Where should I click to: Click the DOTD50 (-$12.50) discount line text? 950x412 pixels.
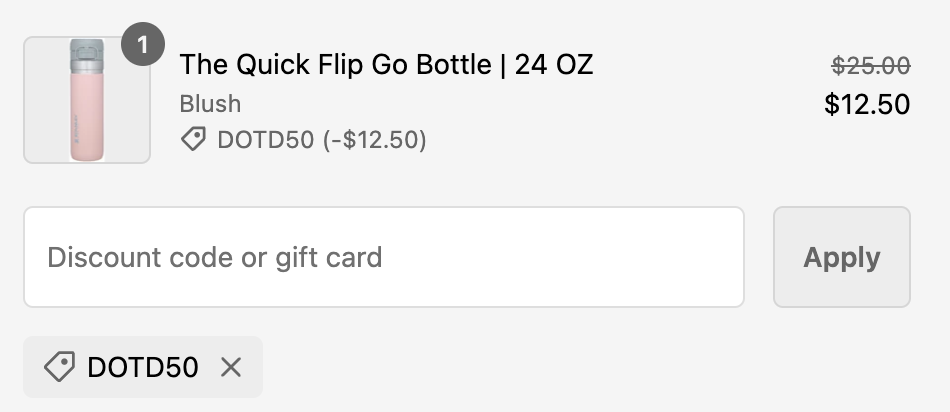322,140
